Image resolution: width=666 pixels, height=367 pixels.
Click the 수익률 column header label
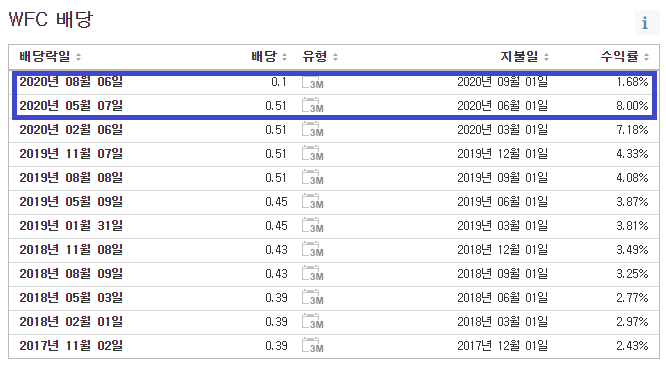(619, 56)
